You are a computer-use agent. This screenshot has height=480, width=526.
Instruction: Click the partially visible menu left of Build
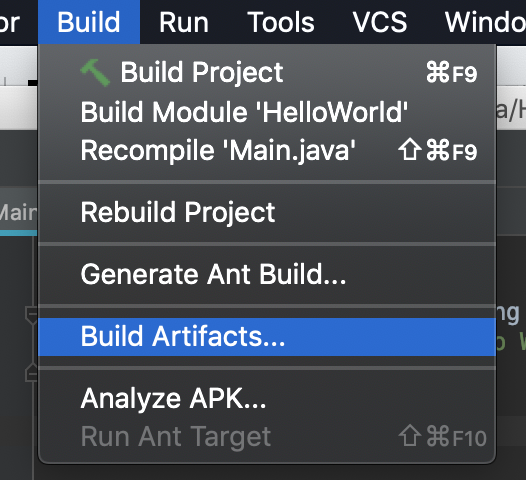(10, 22)
